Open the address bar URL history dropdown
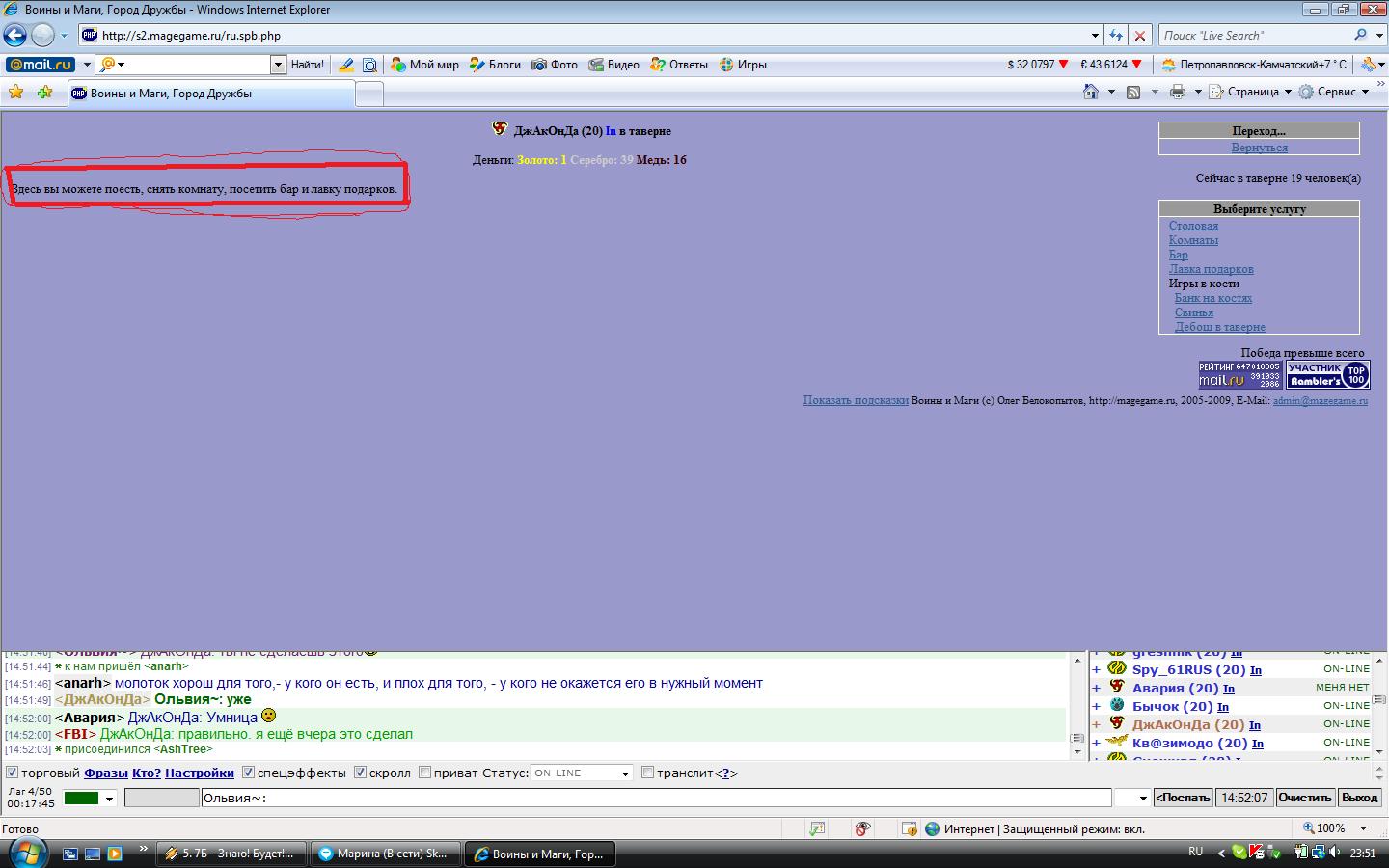The image size is (1389, 868). [x=1095, y=36]
